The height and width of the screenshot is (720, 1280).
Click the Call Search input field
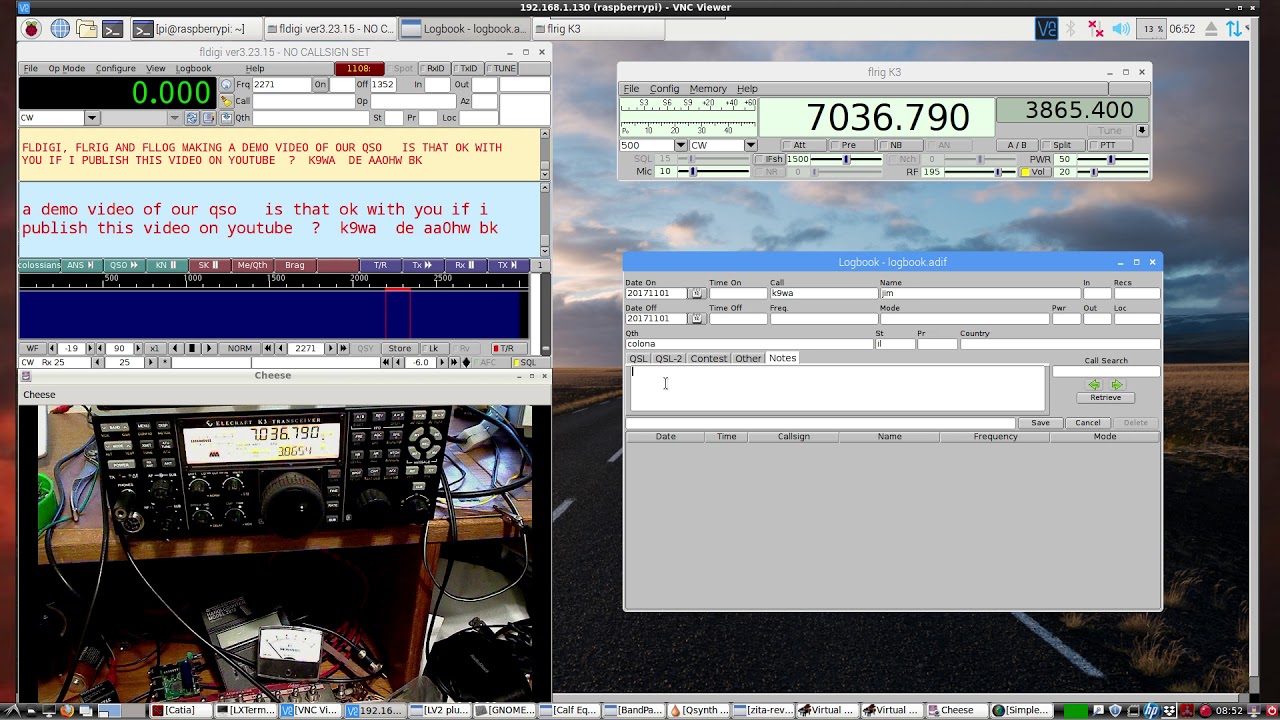[x=1106, y=371]
